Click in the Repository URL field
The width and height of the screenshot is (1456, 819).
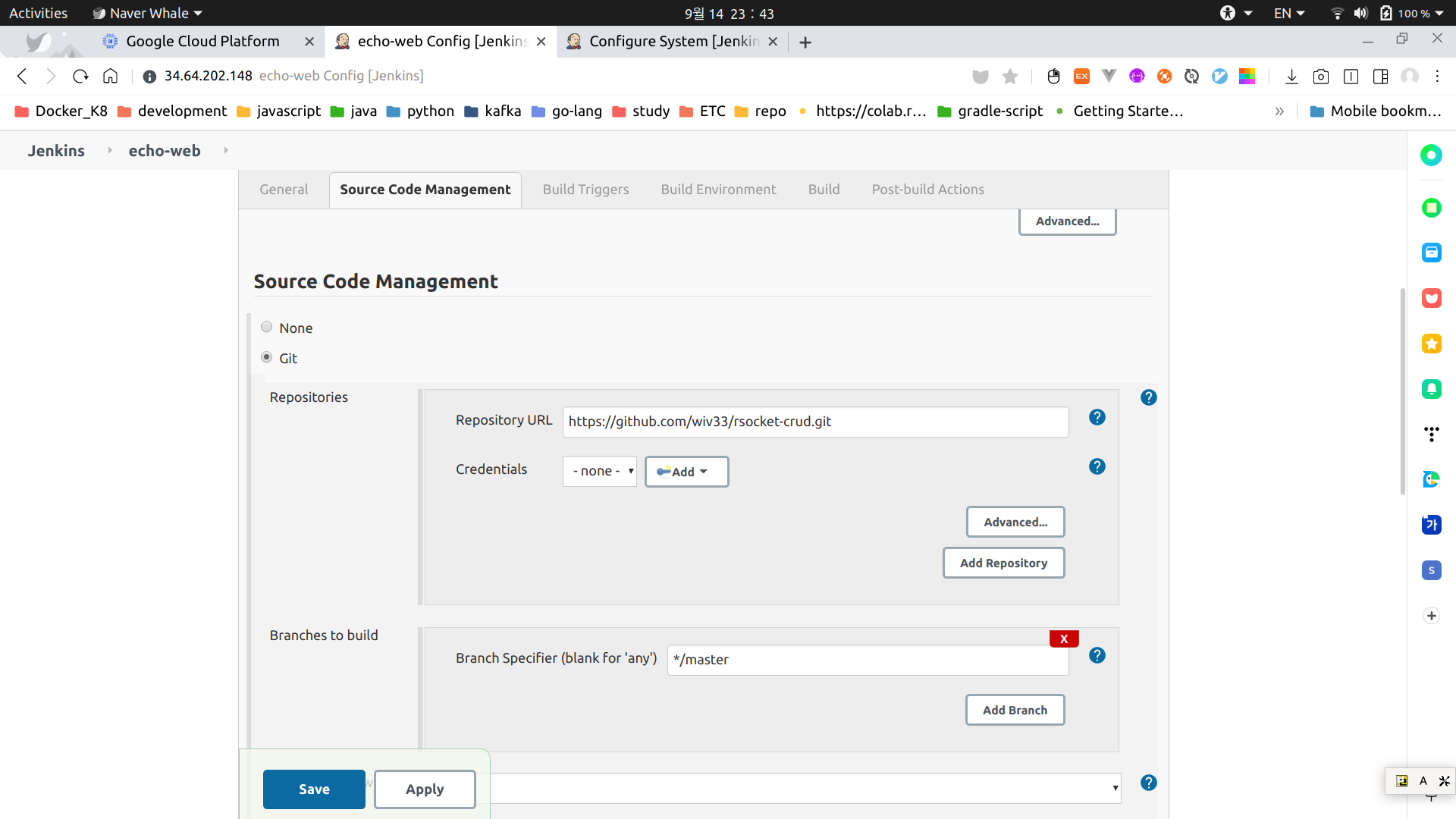(x=814, y=422)
